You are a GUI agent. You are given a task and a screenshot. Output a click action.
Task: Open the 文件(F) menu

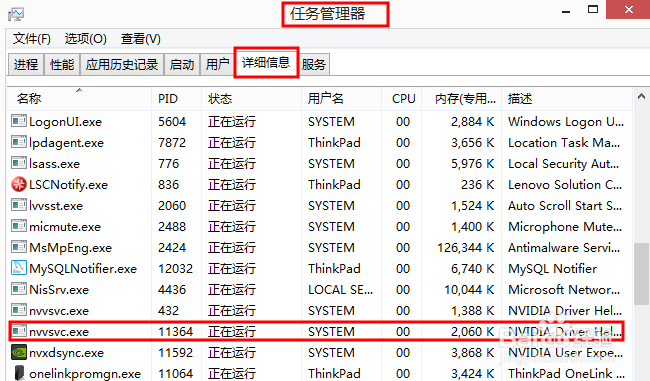(32, 39)
